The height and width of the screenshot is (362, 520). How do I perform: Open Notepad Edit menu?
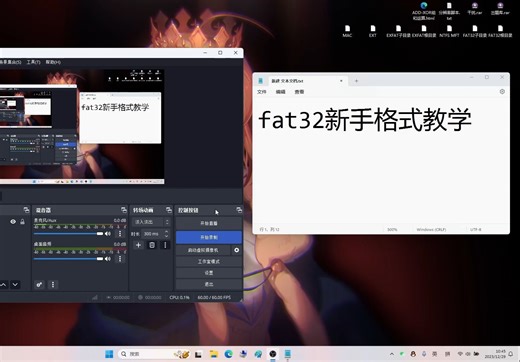(281, 92)
